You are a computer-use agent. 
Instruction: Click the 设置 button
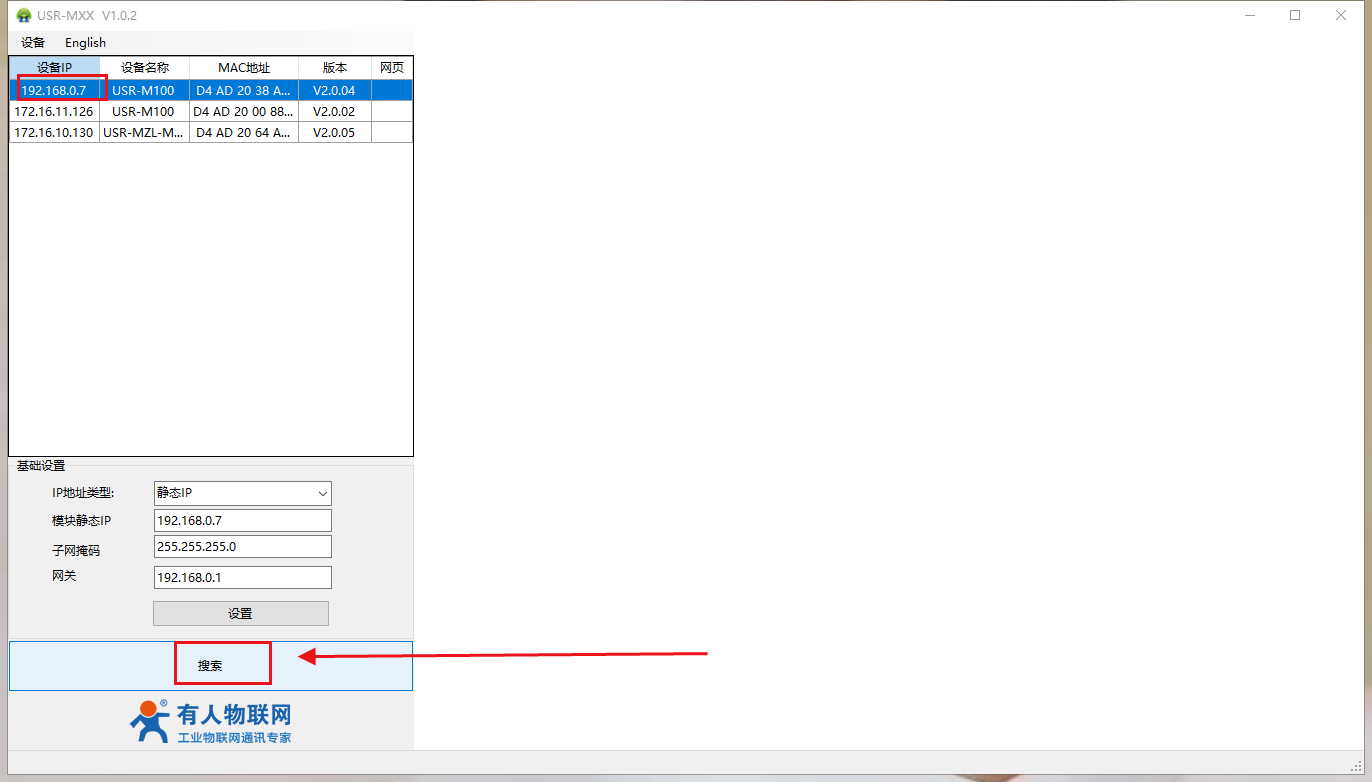tap(240, 613)
